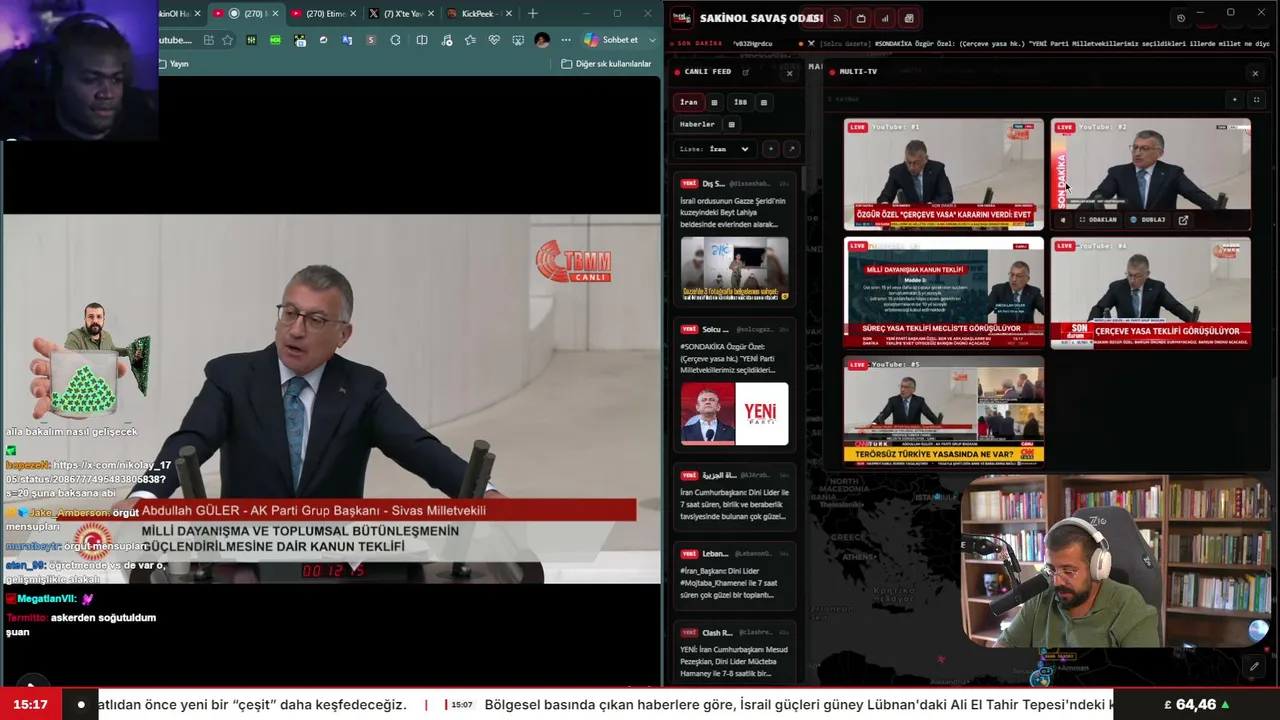Open the history clock icon in Sakinol header

pos(1181,18)
